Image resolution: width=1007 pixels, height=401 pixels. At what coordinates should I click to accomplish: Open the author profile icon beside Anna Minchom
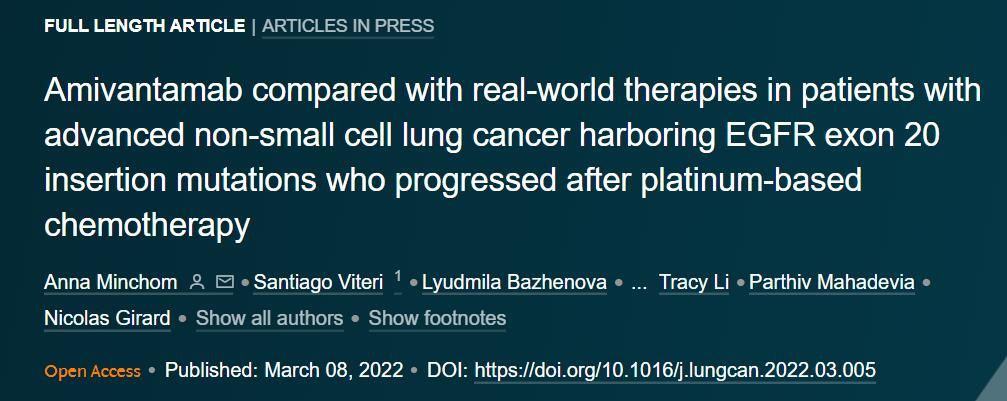[x=197, y=283]
